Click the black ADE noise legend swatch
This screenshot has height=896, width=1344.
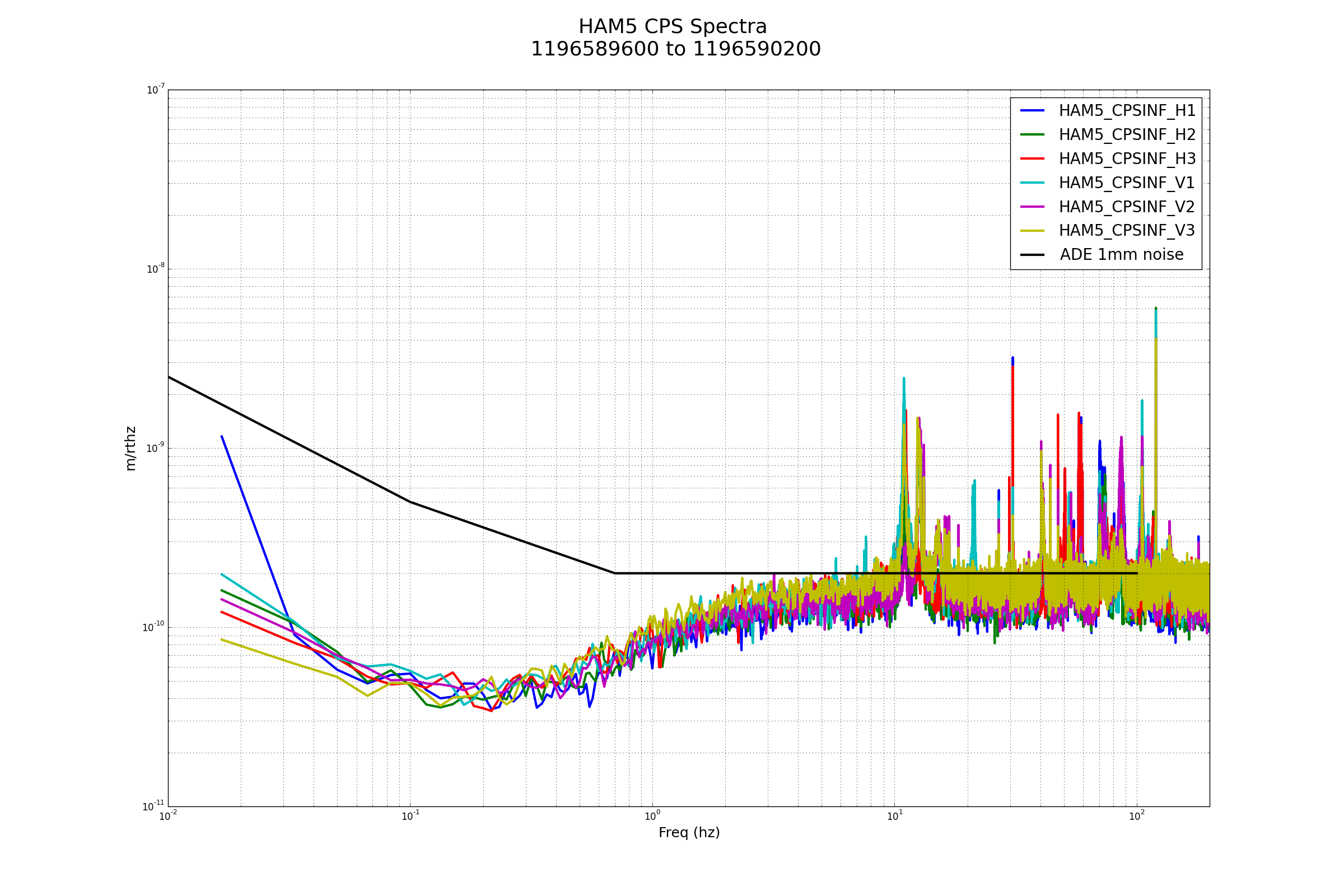[x=1032, y=255]
